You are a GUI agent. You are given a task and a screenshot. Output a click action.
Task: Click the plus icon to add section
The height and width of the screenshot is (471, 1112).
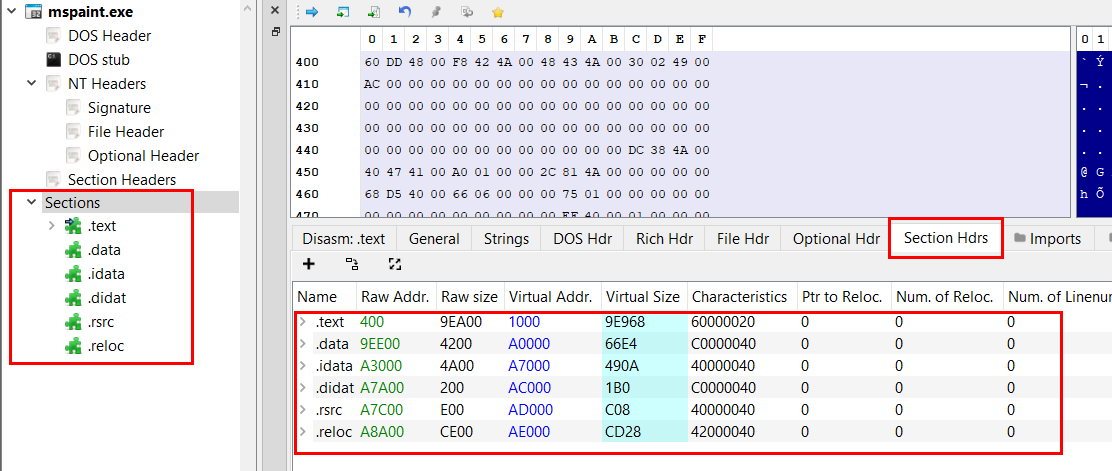[x=308, y=265]
